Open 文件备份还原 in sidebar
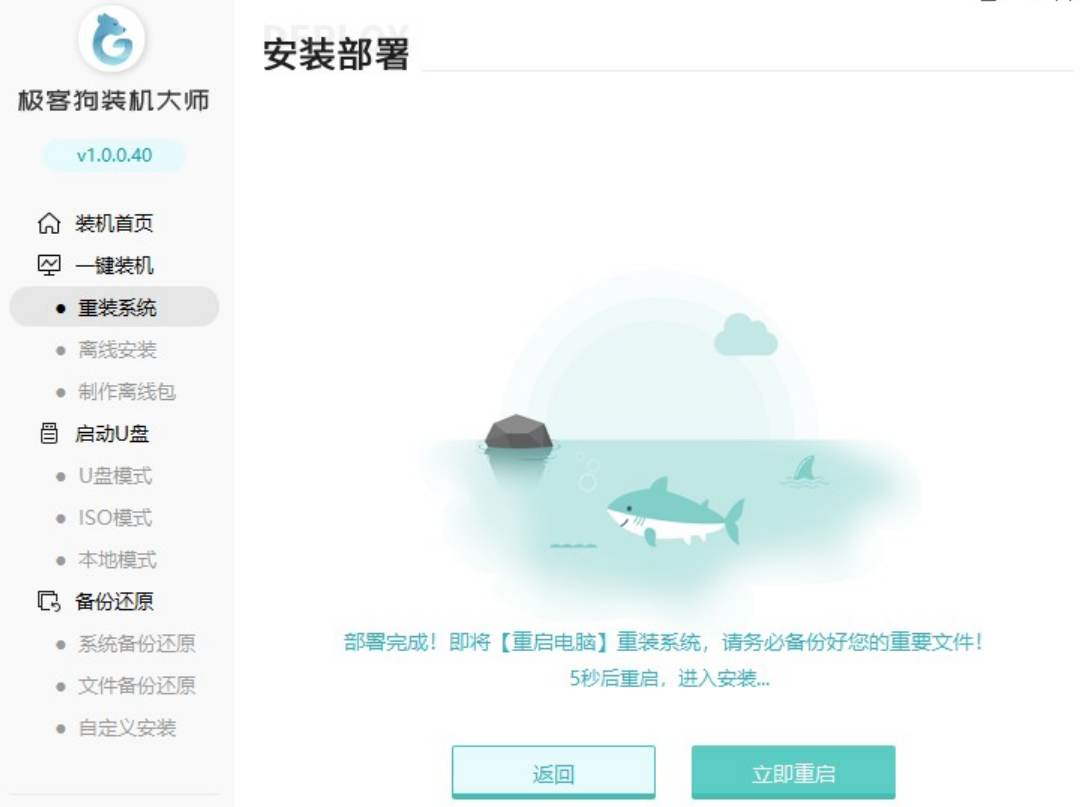Image resolution: width=1082 pixels, height=807 pixels. tap(137, 686)
